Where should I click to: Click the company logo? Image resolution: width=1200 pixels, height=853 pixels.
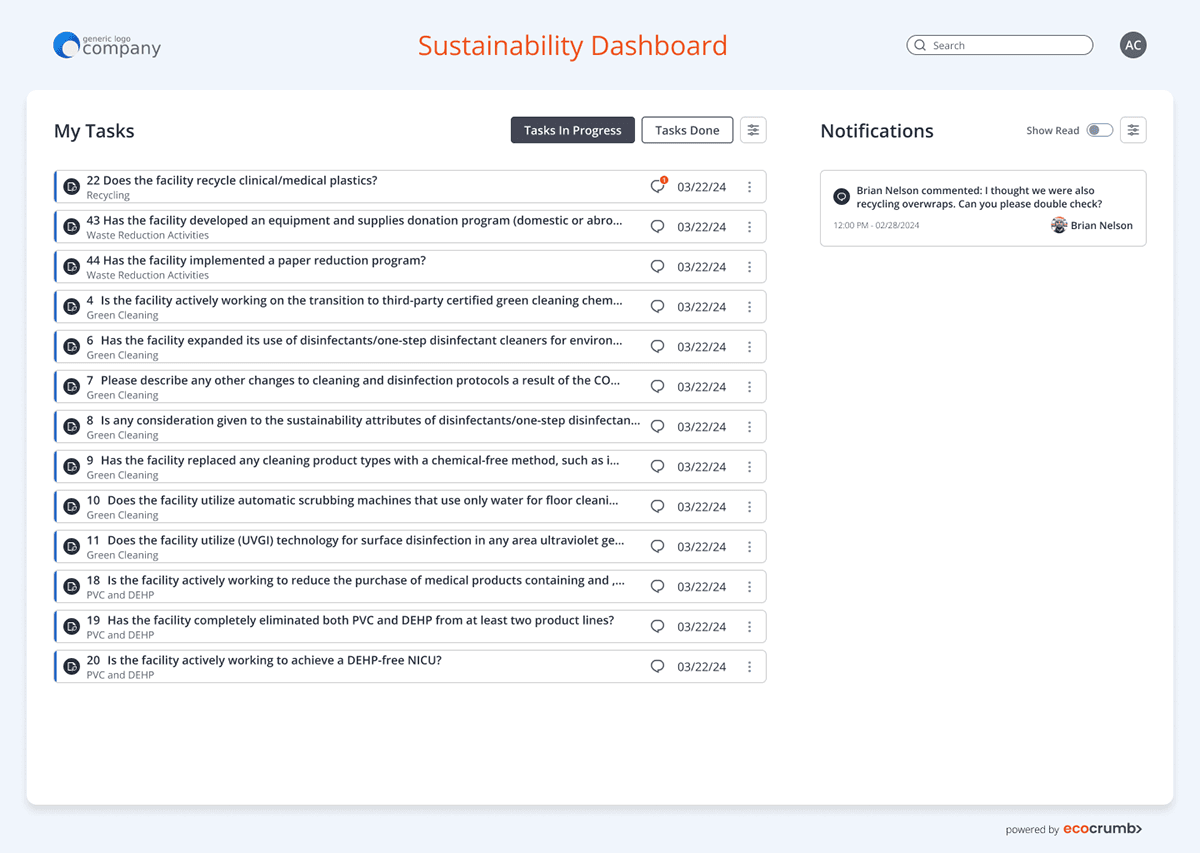pos(107,45)
